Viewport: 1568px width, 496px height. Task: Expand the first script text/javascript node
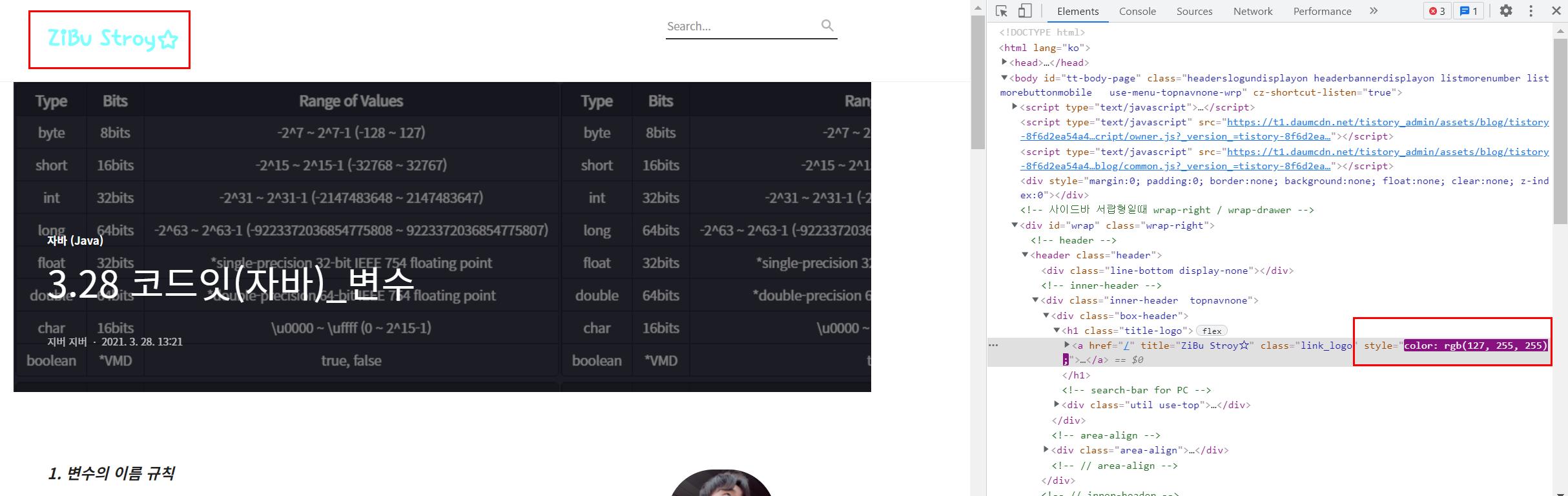1015,107
